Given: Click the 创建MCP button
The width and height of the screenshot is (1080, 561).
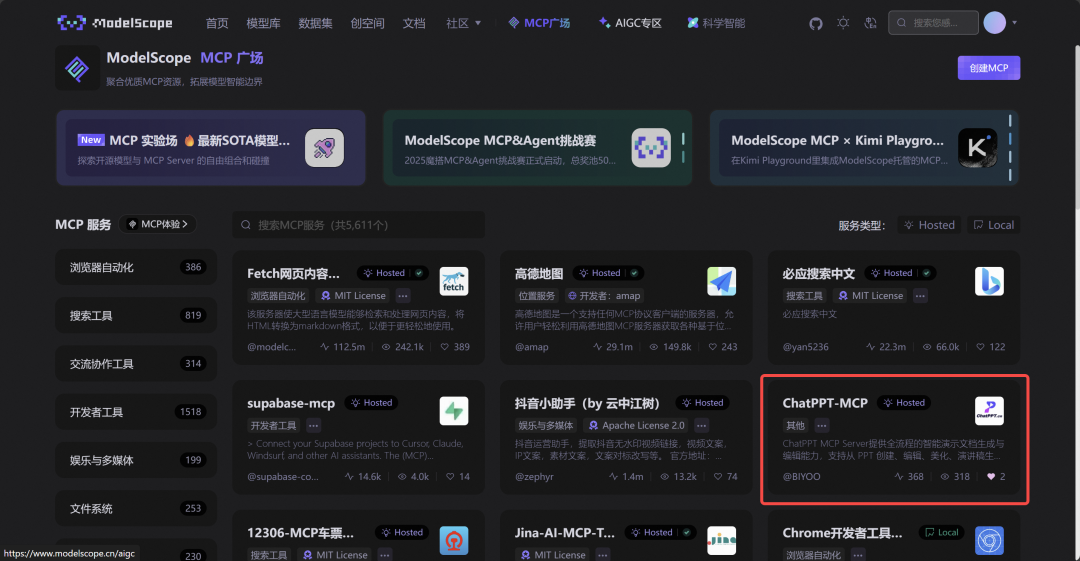Looking at the screenshot, I should [x=988, y=68].
